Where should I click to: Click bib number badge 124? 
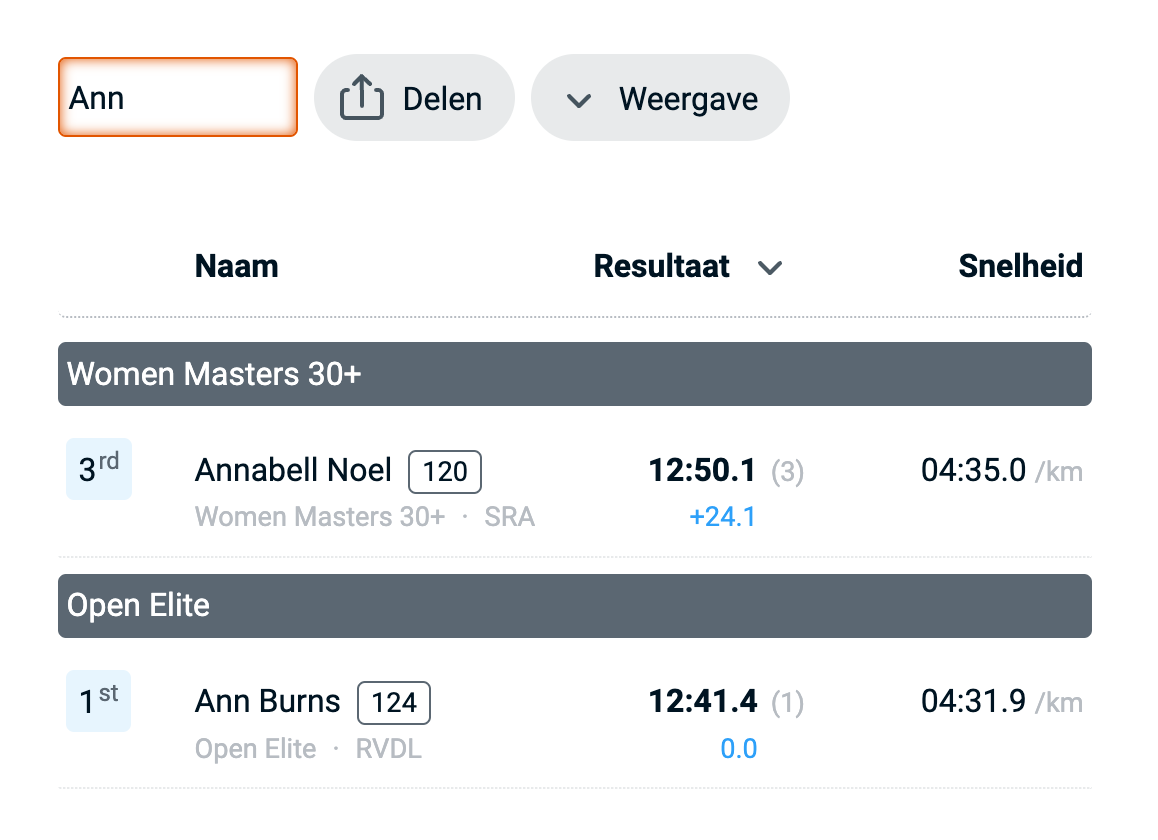coord(394,703)
